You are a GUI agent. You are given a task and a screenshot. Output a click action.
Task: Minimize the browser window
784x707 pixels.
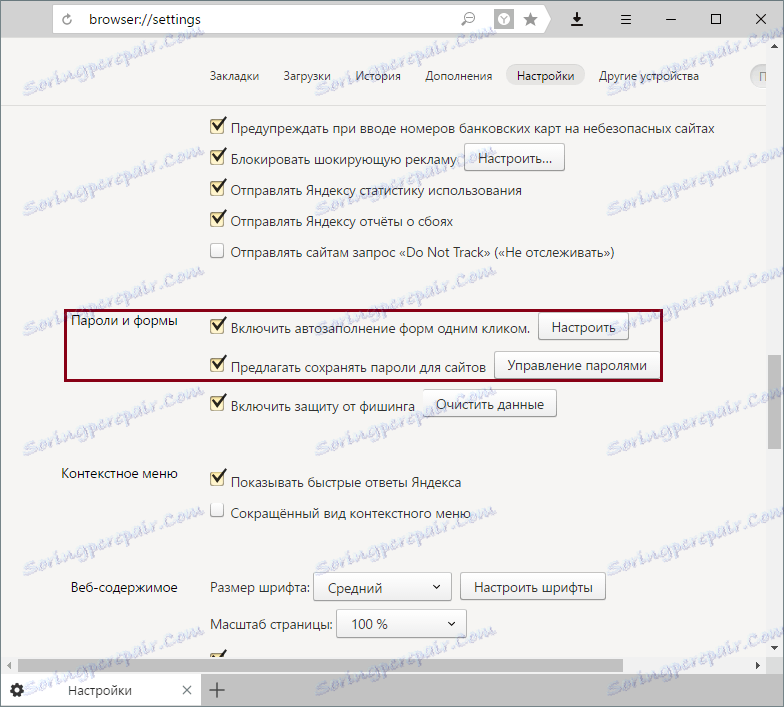pyautogui.click(x=670, y=20)
